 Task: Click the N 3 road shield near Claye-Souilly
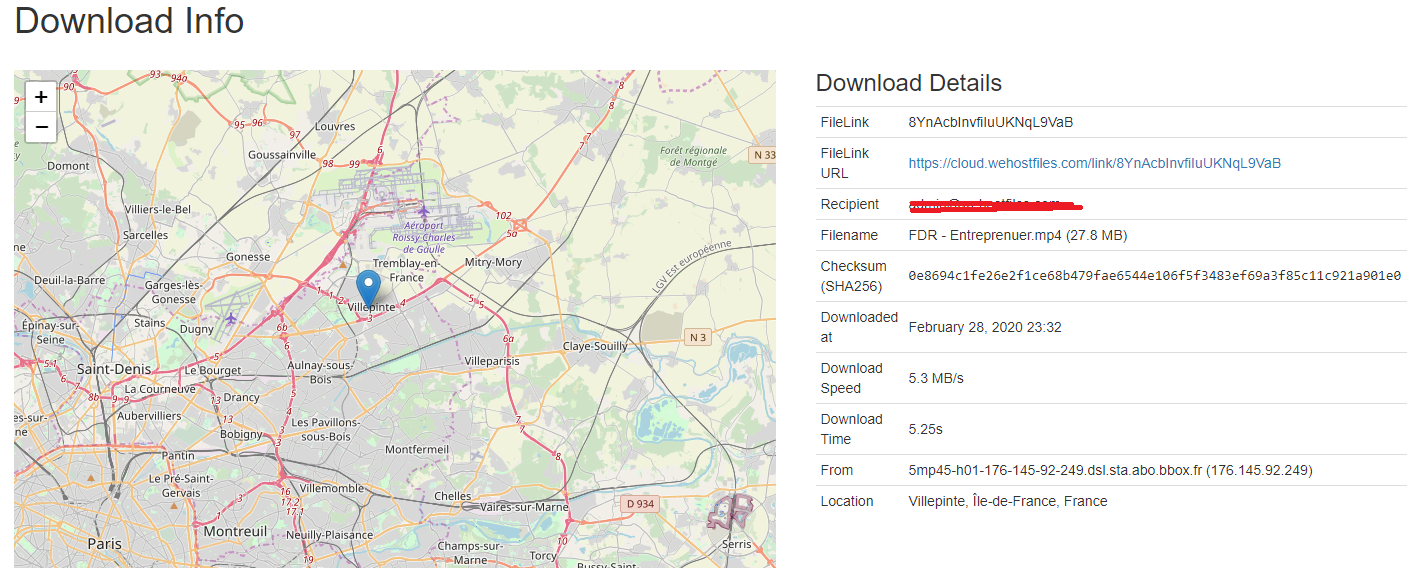(x=698, y=337)
